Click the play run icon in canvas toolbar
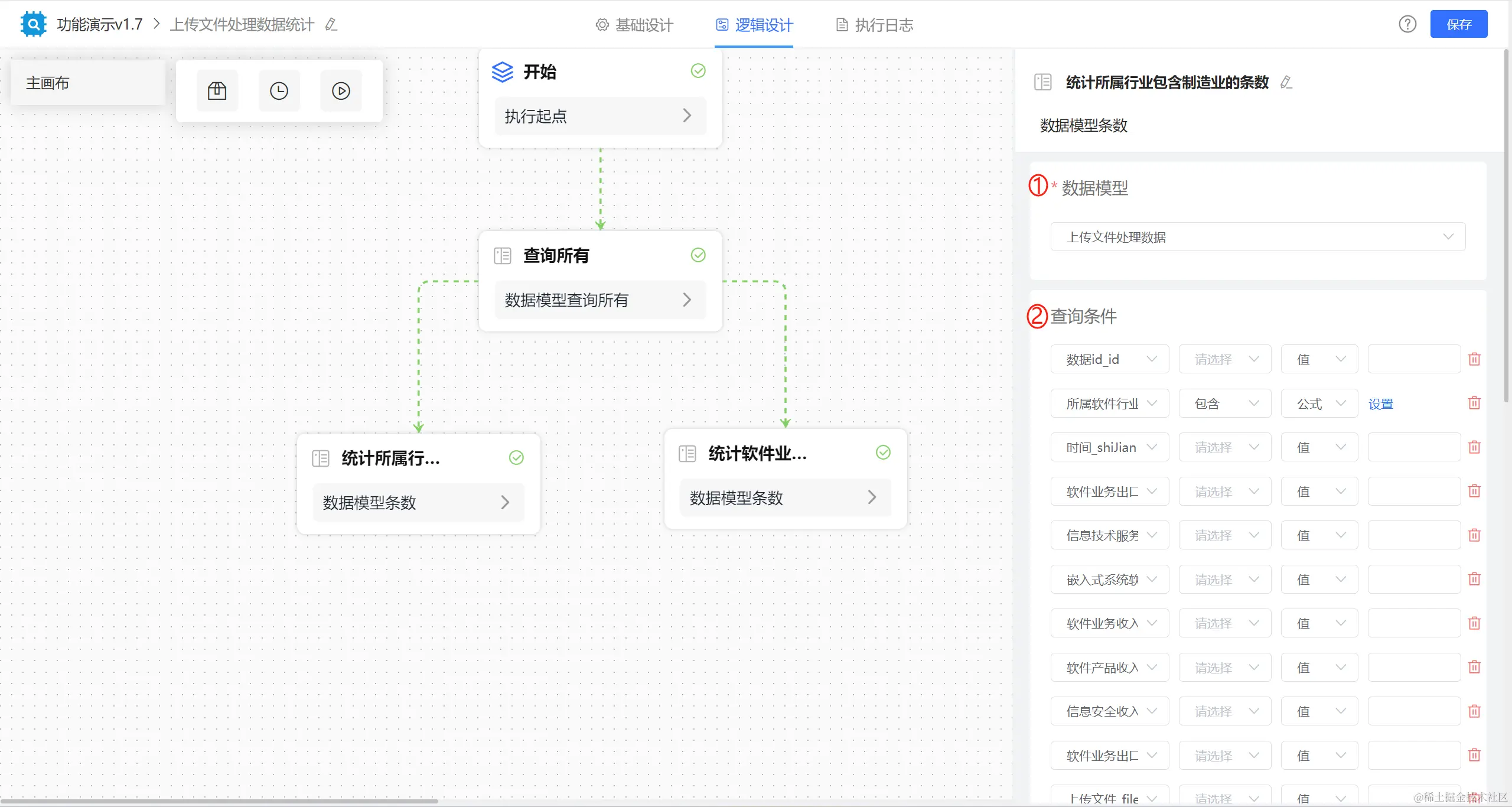The image size is (1512, 807). 341,91
